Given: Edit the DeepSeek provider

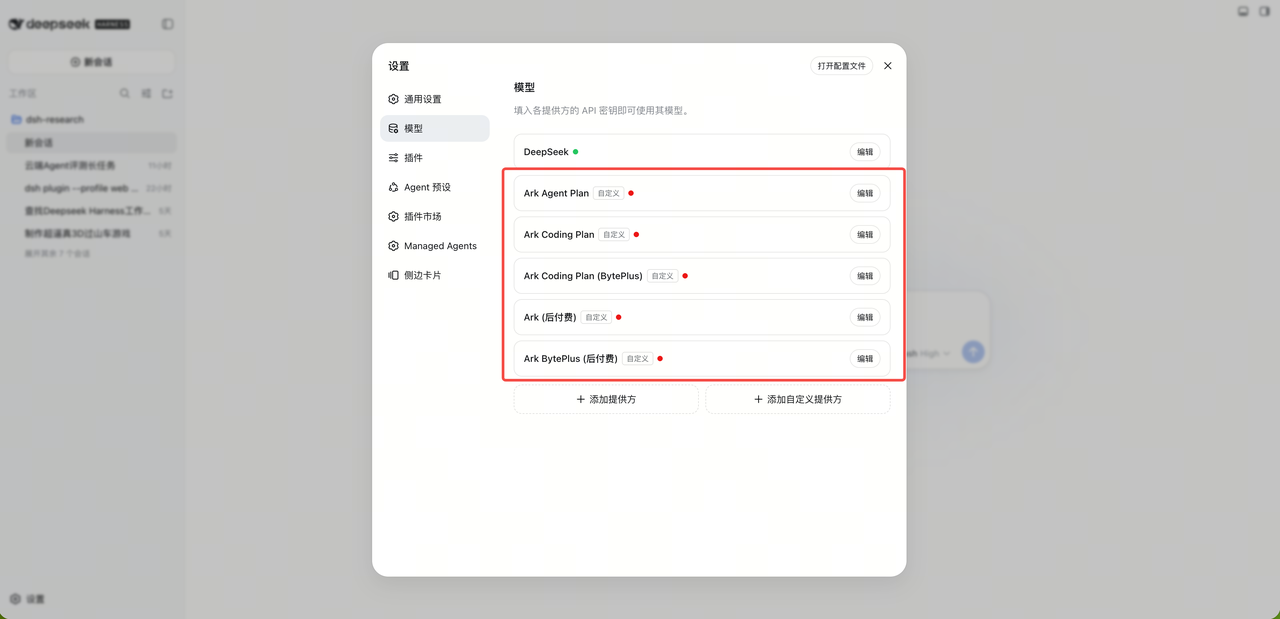Looking at the screenshot, I should [x=865, y=152].
